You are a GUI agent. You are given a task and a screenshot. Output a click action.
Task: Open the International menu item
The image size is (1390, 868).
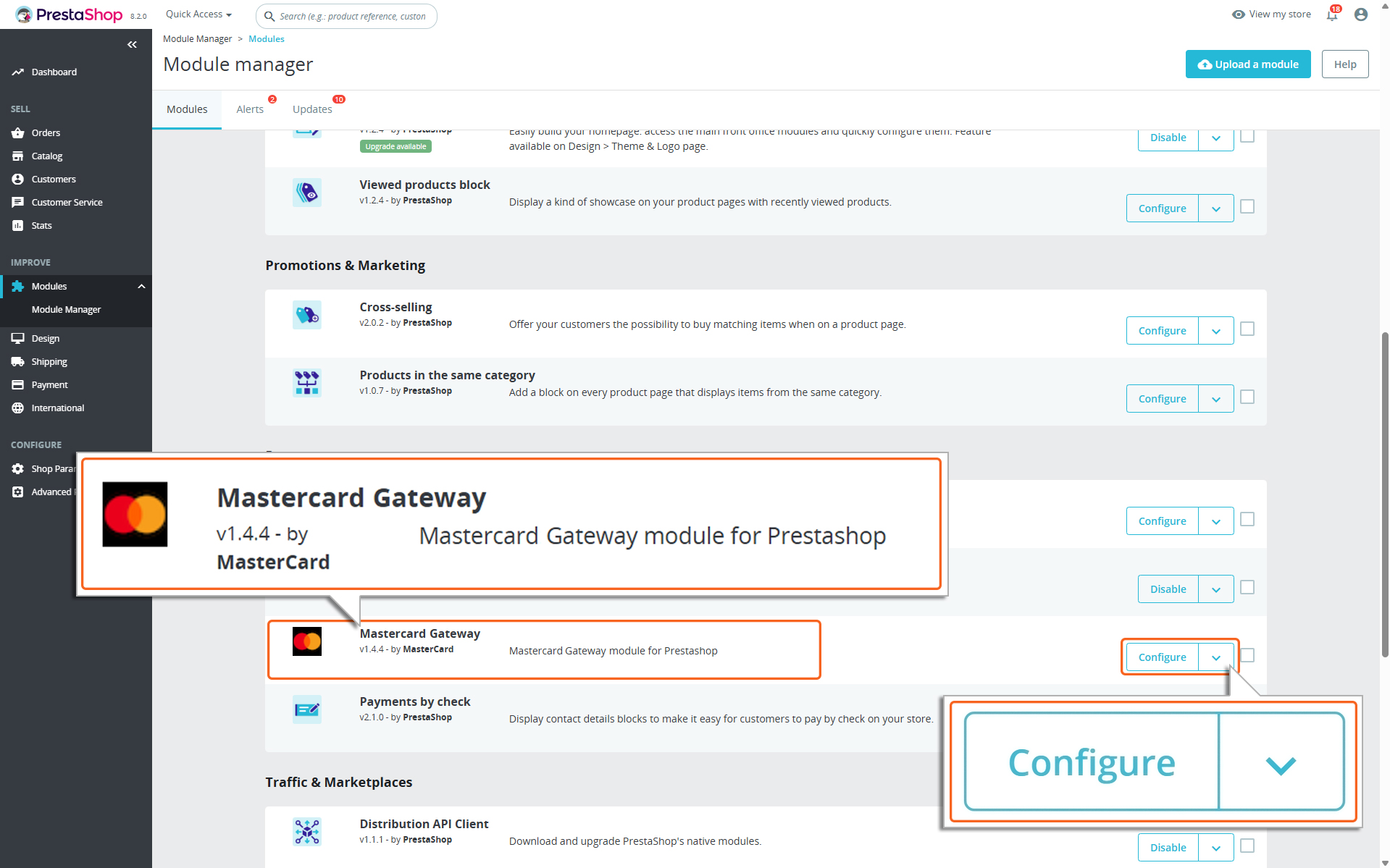tap(58, 408)
